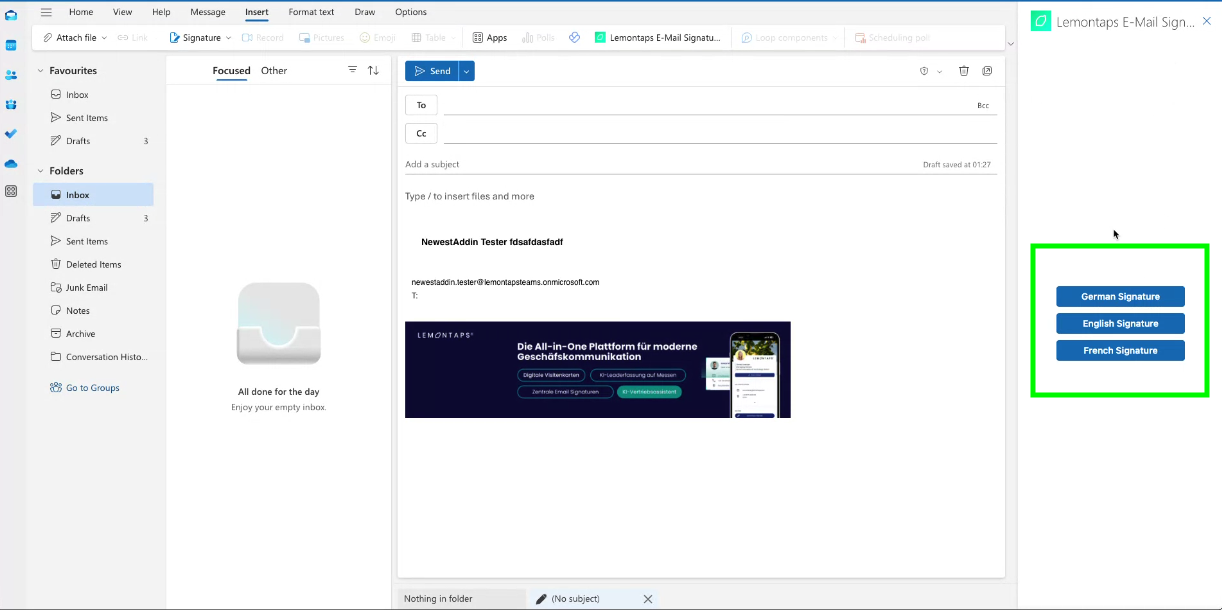Select the Focused inbox tab
The width and height of the screenshot is (1222, 610).
(x=231, y=71)
